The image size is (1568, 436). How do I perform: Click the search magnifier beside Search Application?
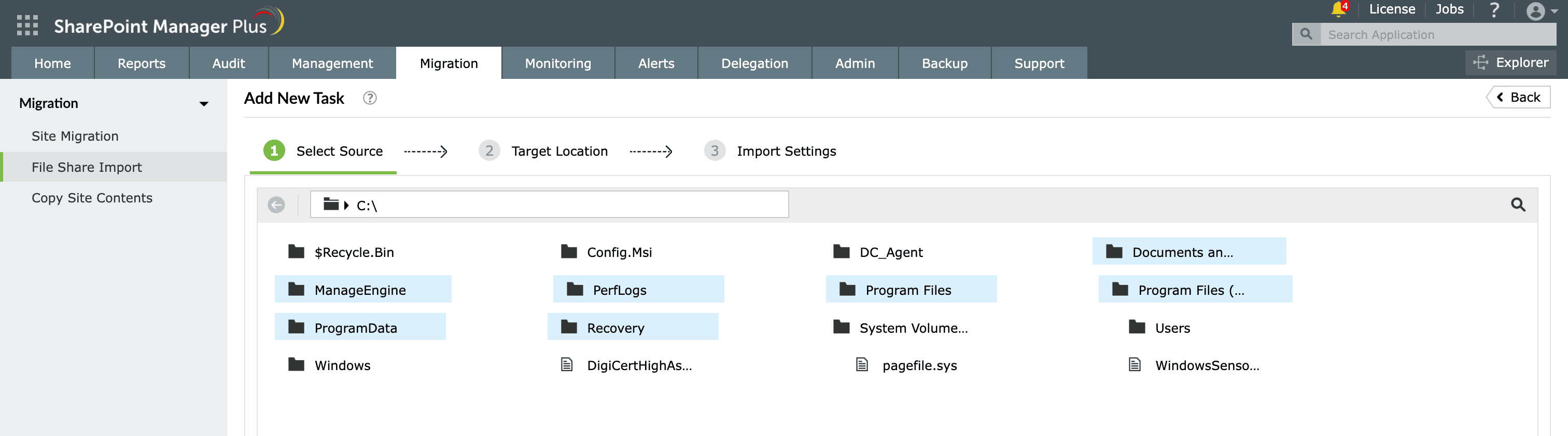coord(1306,35)
